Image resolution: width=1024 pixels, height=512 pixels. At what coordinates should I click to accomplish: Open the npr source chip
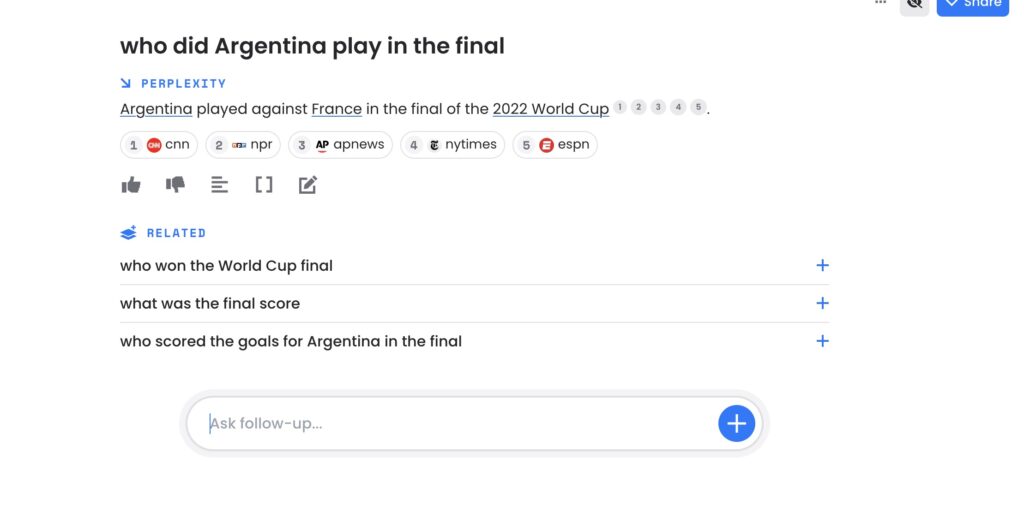pos(243,145)
